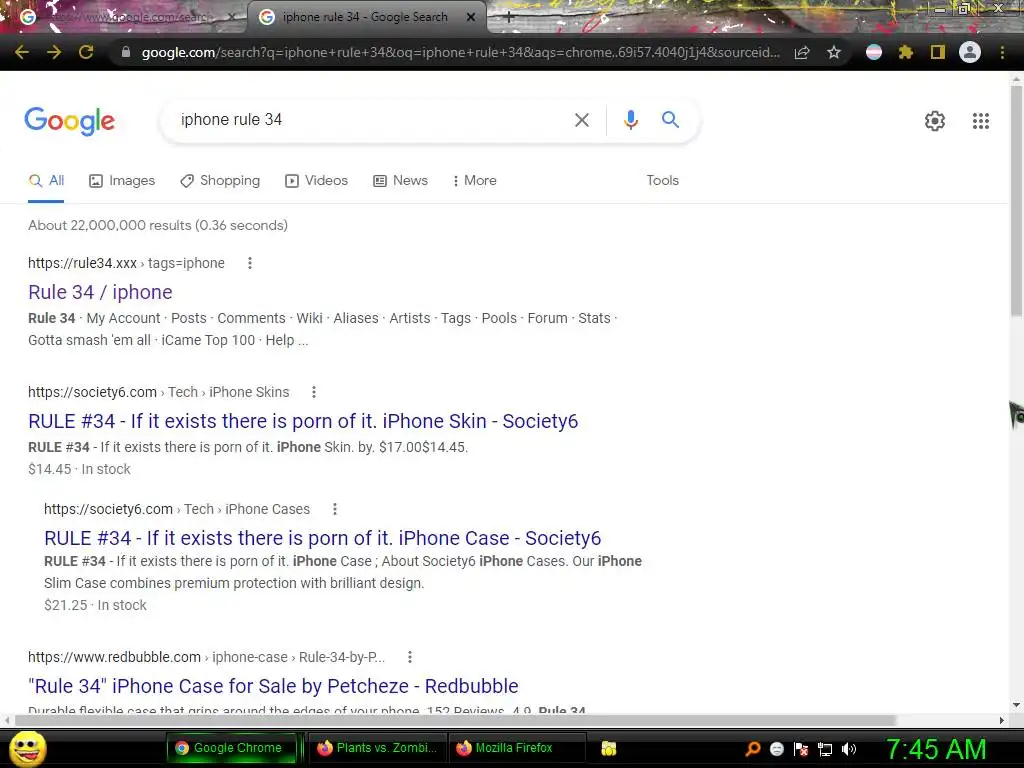The image size is (1024, 768).
Task: Click the vertical scrollbar thumb
Action: 1016,202
